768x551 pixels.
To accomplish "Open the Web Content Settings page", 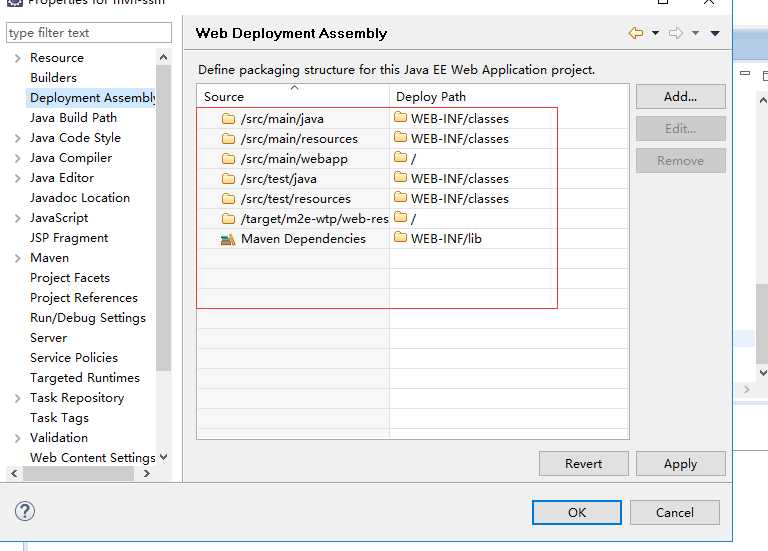I will (x=93, y=458).
